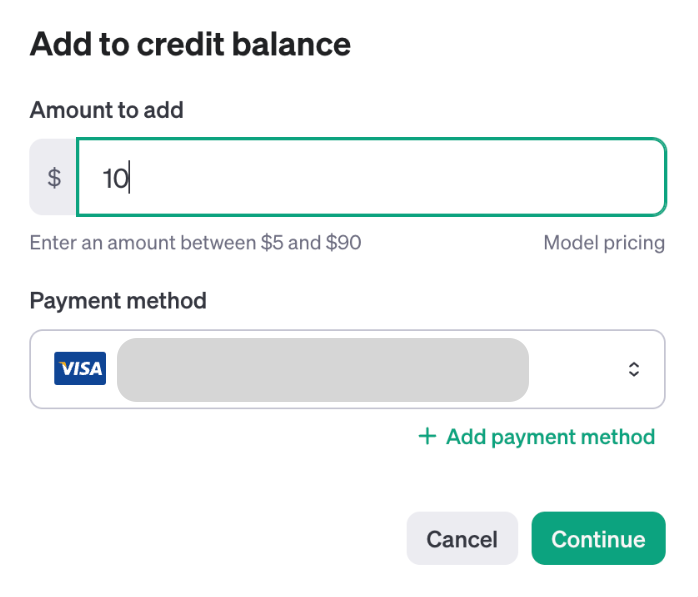Click the Add to credit balance heading
Screen dimensions: 698x597
point(190,44)
